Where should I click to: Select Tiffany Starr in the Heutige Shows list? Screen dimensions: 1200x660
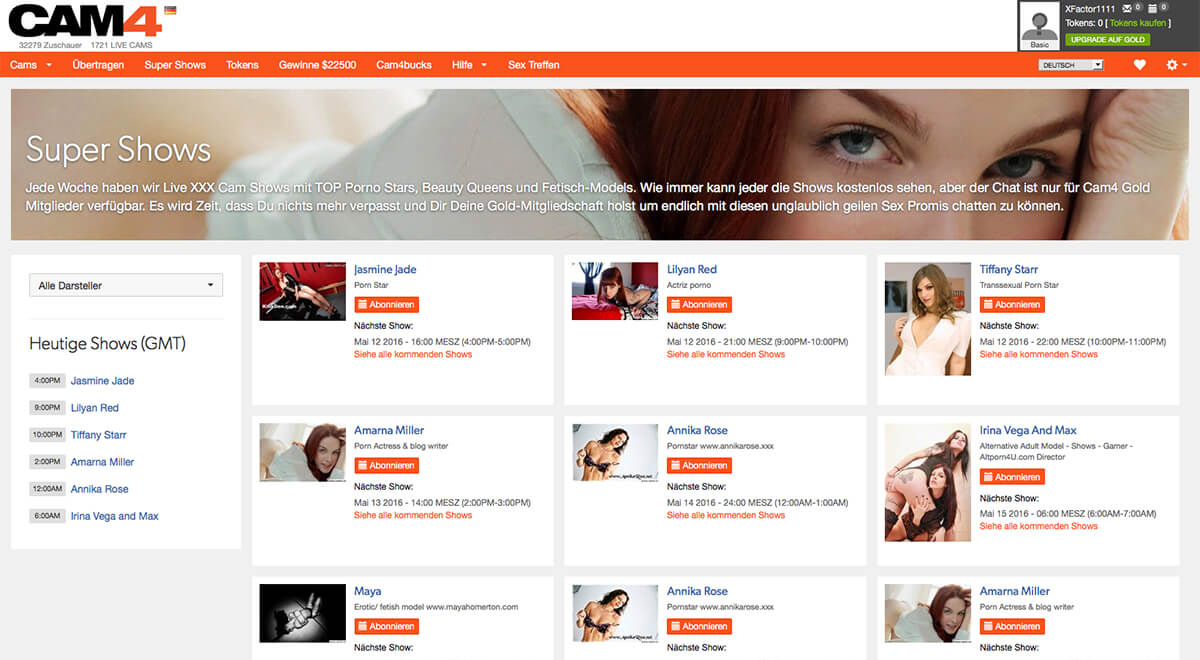pyautogui.click(x=99, y=435)
